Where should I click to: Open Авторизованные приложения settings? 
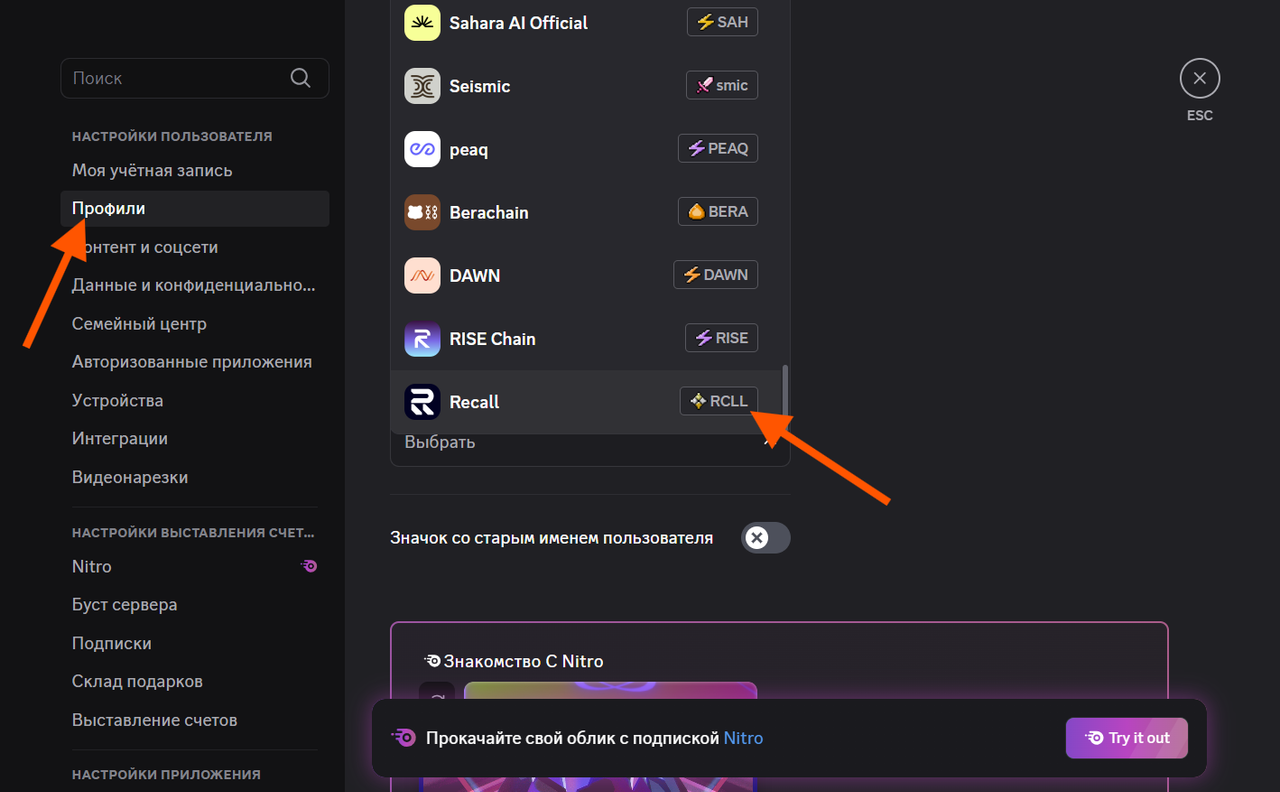(195, 362)
